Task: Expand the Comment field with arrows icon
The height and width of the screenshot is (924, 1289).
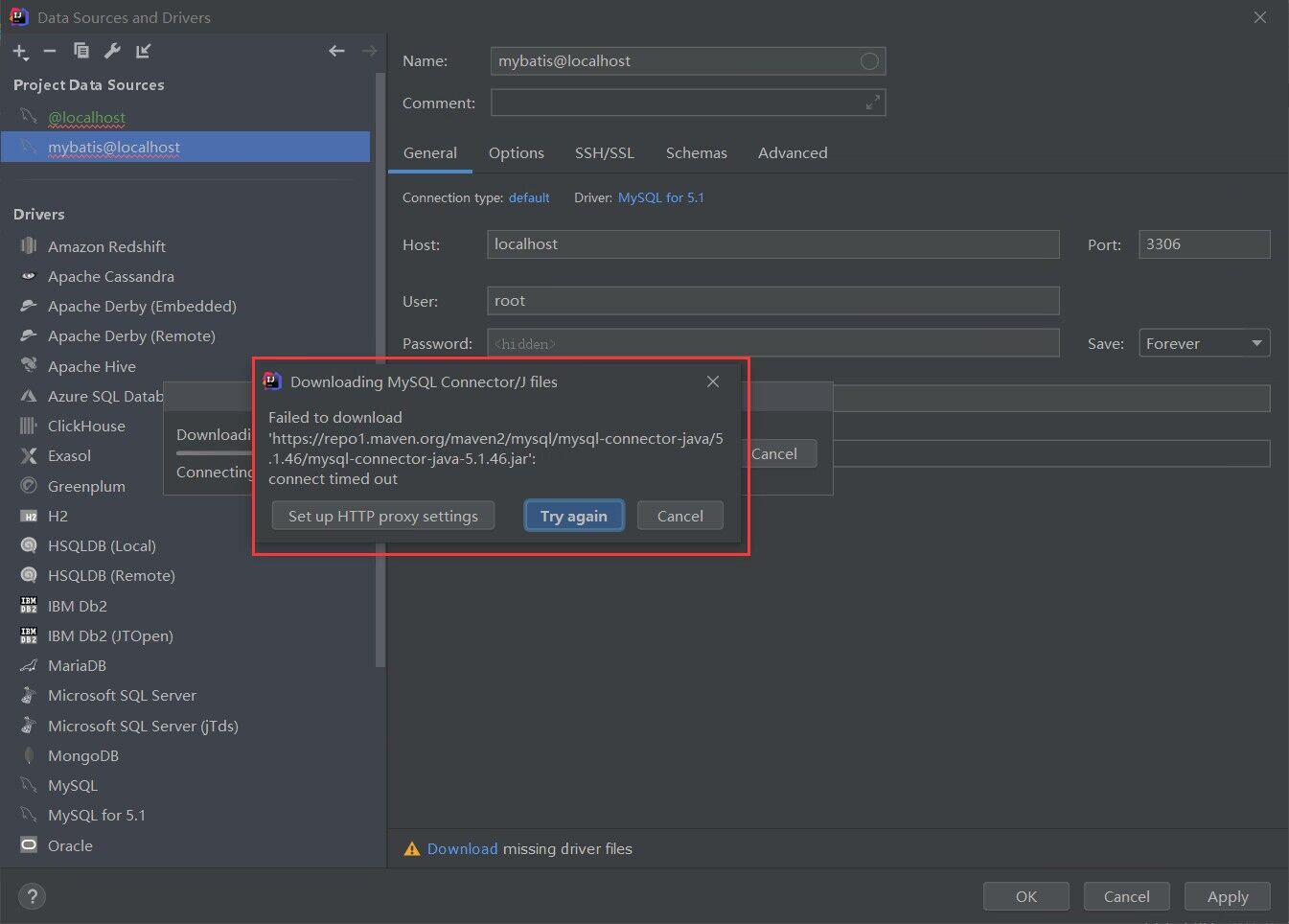Action: [872, 103]
